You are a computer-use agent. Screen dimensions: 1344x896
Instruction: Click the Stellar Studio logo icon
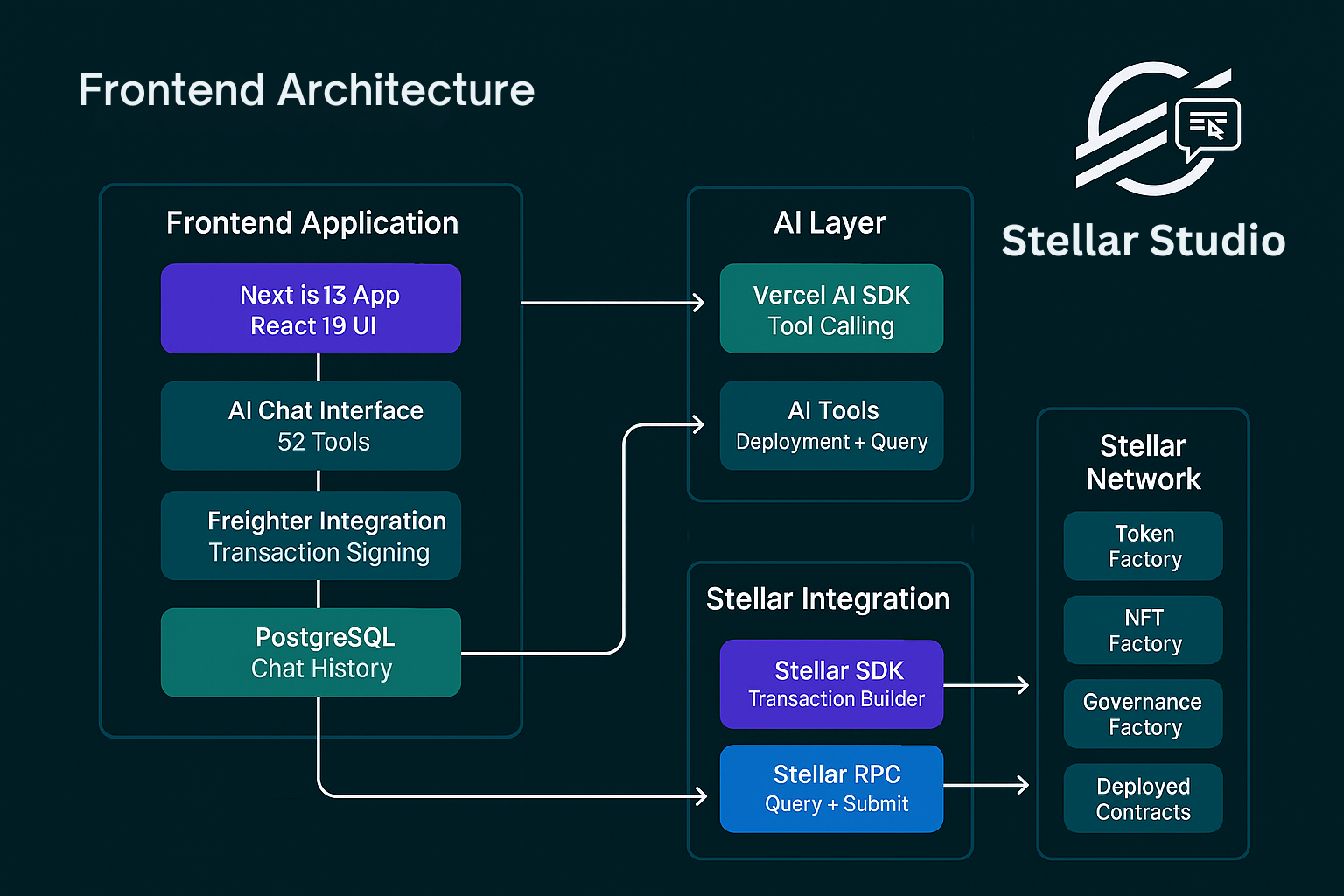[x=1158, y=129]
